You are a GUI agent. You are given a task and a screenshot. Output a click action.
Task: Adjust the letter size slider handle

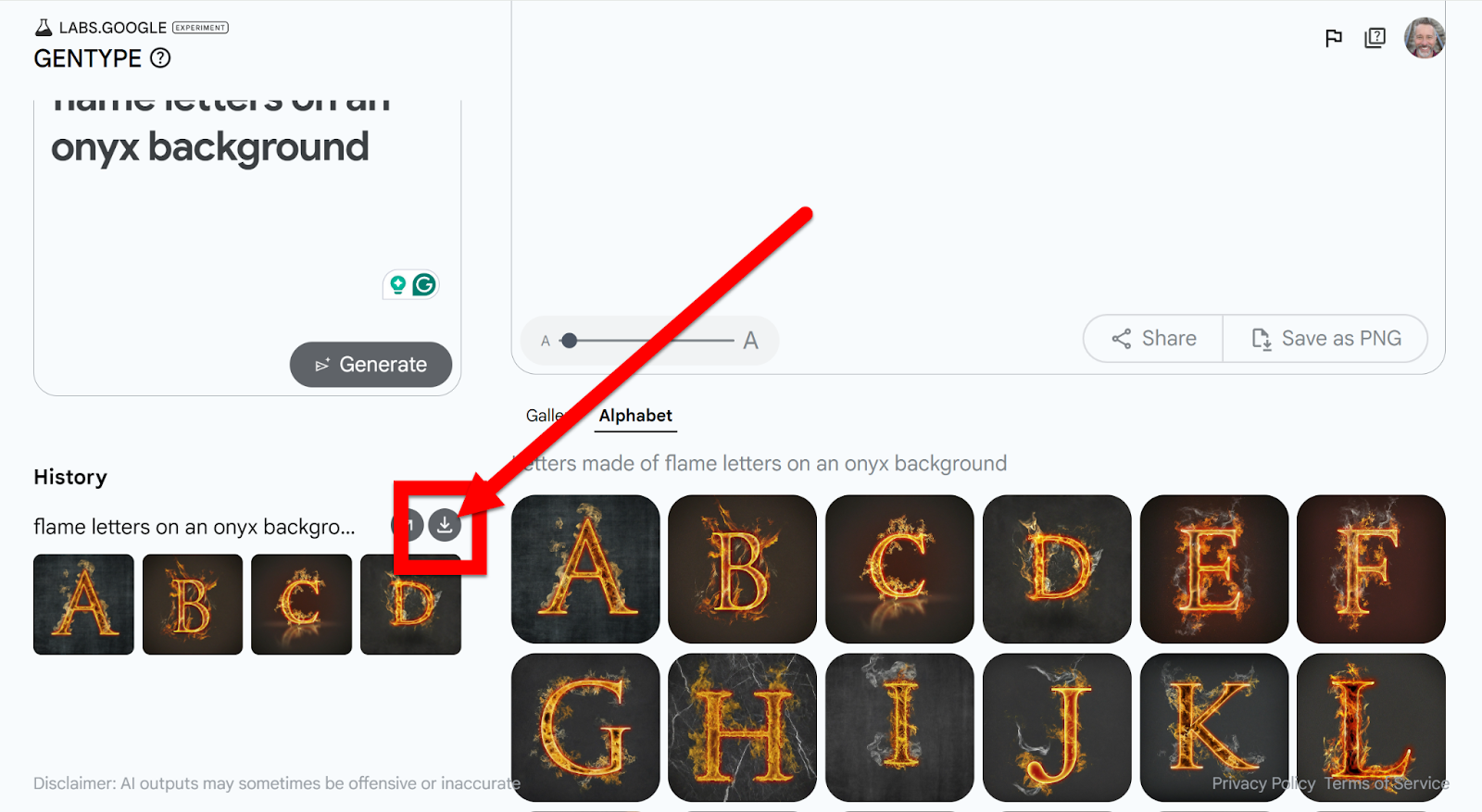[570, 341]
